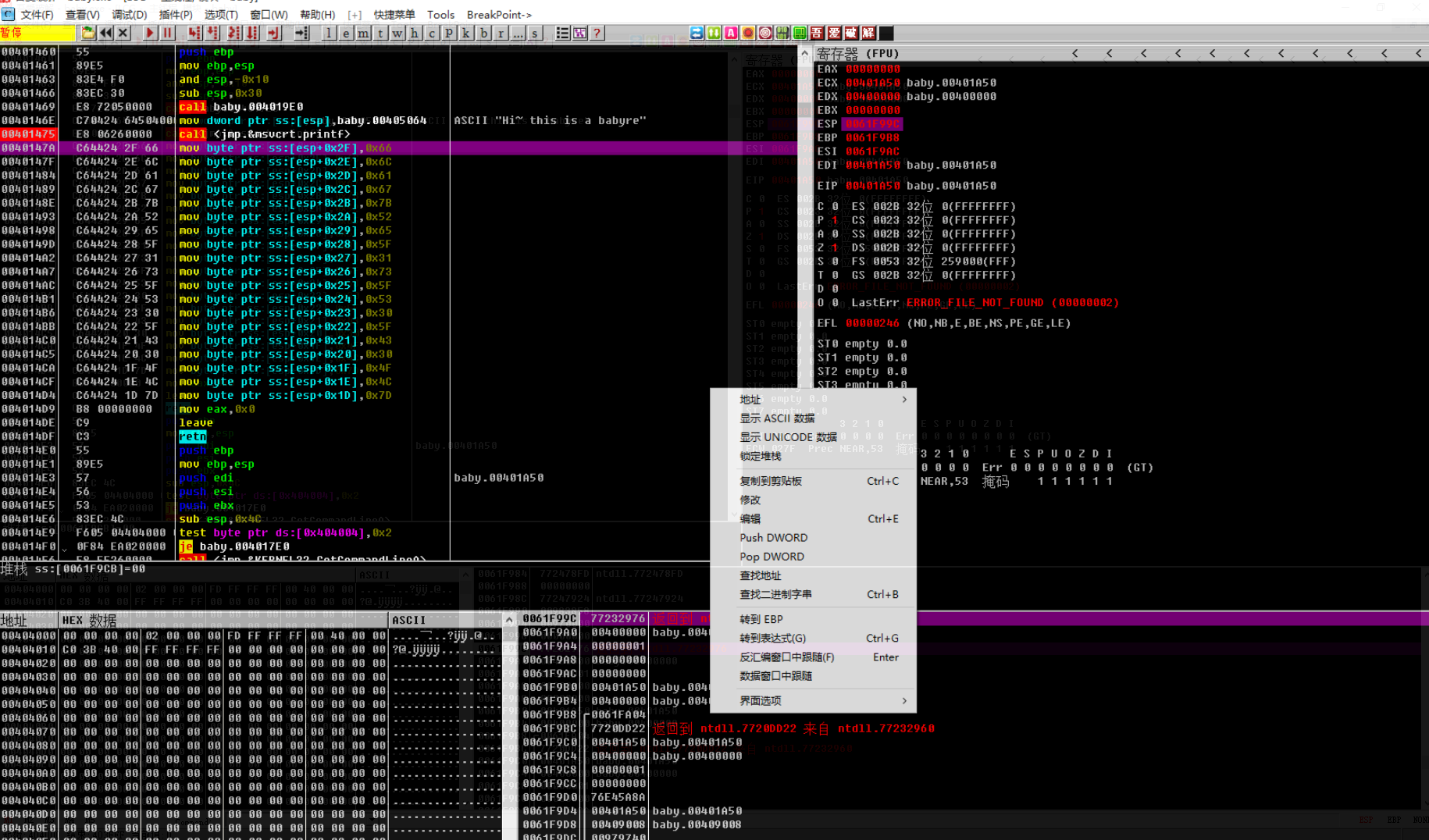
Task: Click the ASCII dump column header
Action: pos(445,620)
